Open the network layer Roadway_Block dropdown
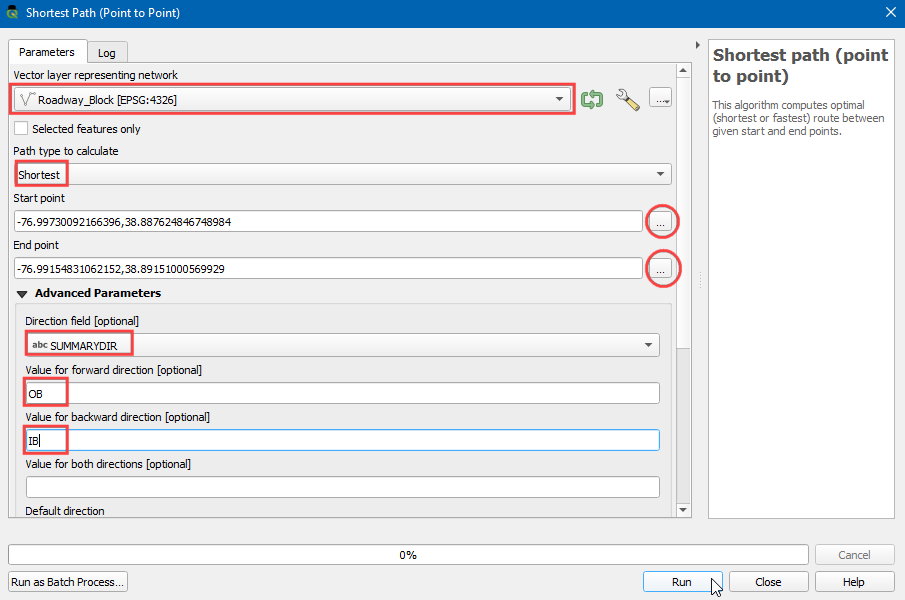Screen dimensions: 905x600 pyautogui.click(x=294, y=99)
